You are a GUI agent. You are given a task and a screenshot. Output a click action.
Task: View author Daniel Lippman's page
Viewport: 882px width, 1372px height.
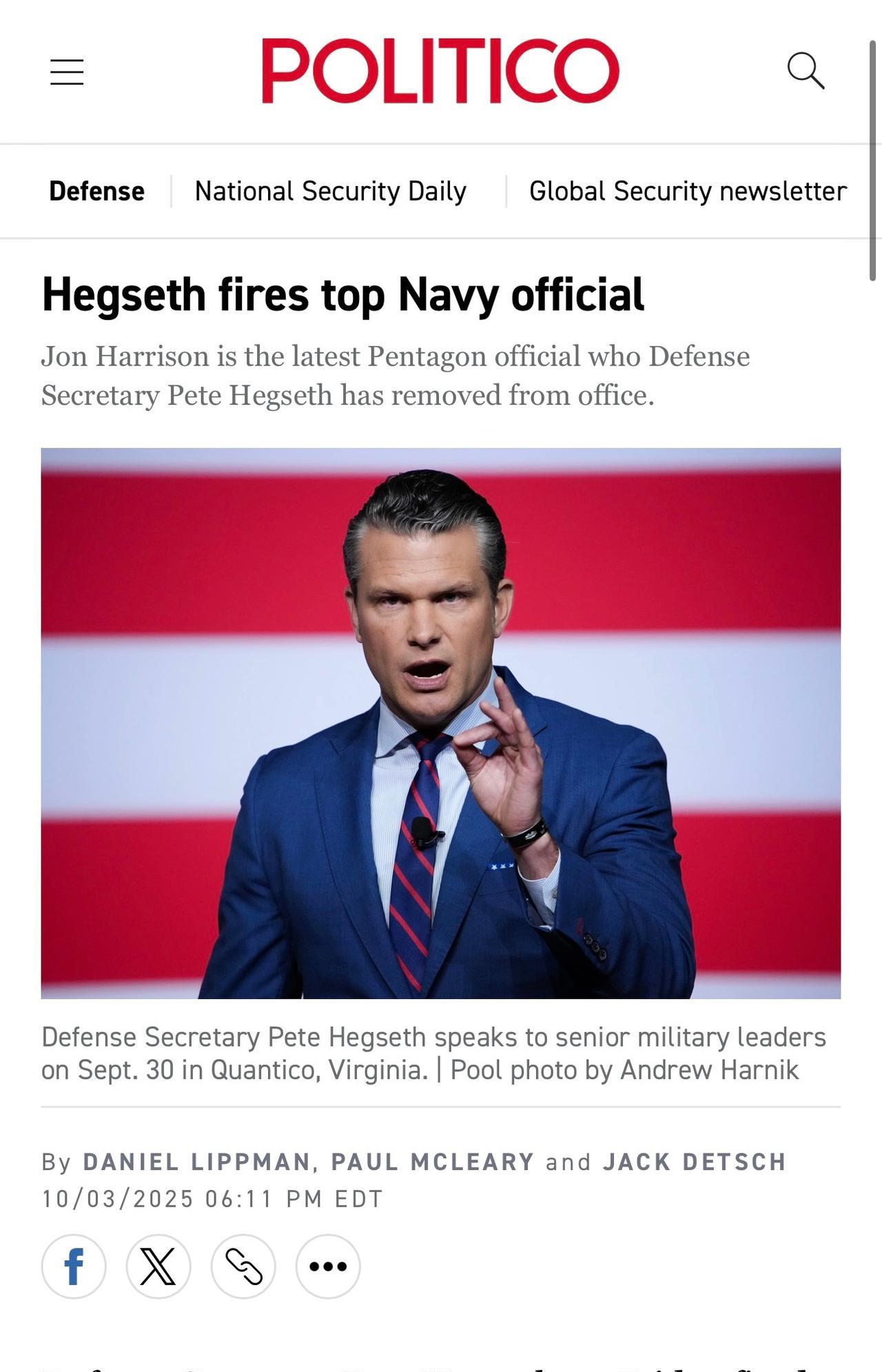196,1162
